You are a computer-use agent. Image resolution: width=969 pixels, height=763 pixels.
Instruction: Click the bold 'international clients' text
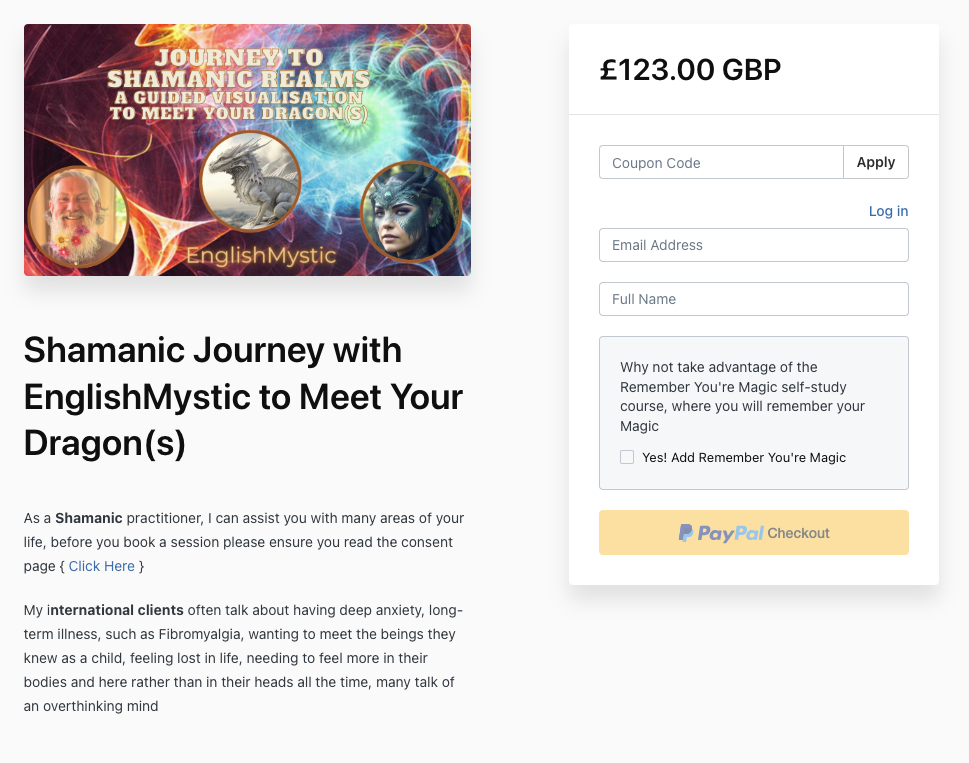point(115,610)
